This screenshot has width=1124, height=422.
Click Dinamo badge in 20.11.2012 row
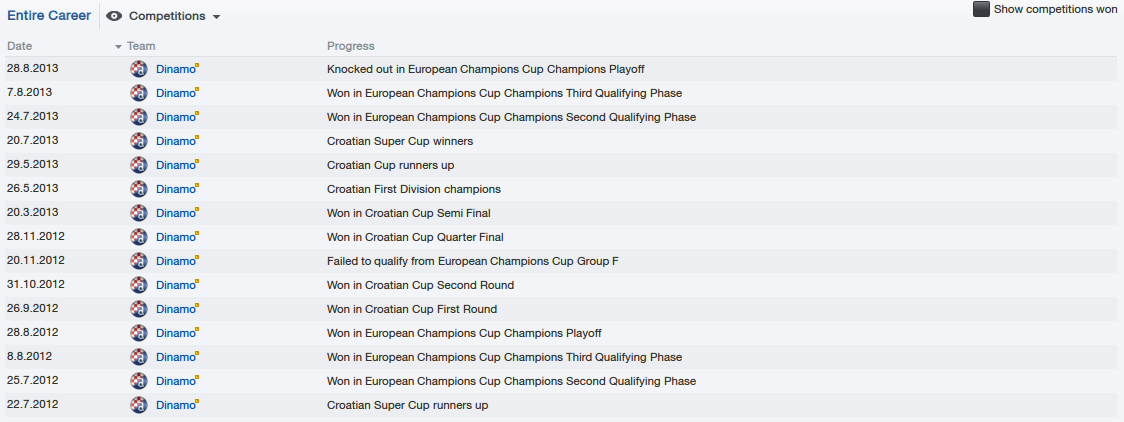[139, 261]
